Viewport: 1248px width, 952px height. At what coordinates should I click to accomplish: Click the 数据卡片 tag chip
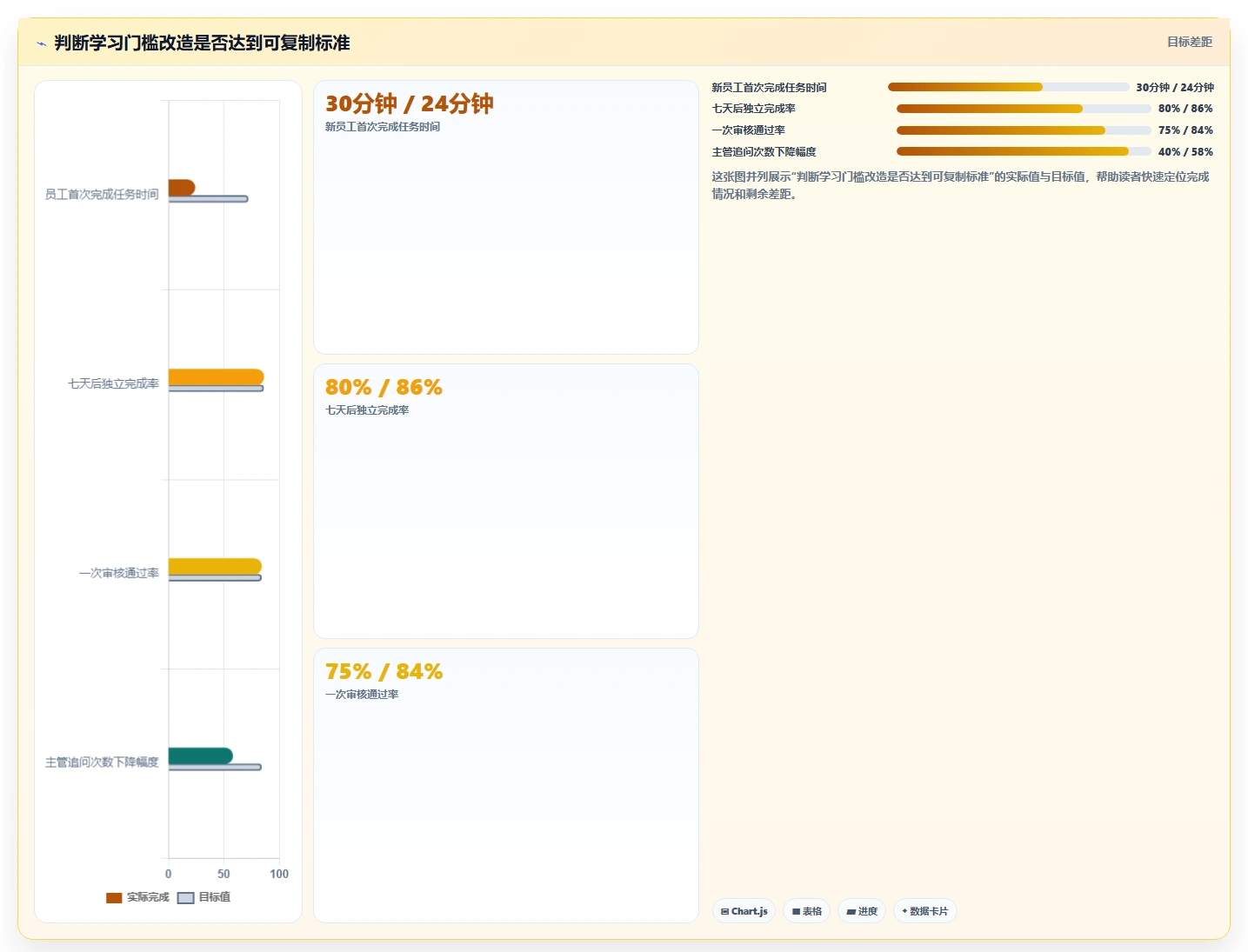[924, 911]
